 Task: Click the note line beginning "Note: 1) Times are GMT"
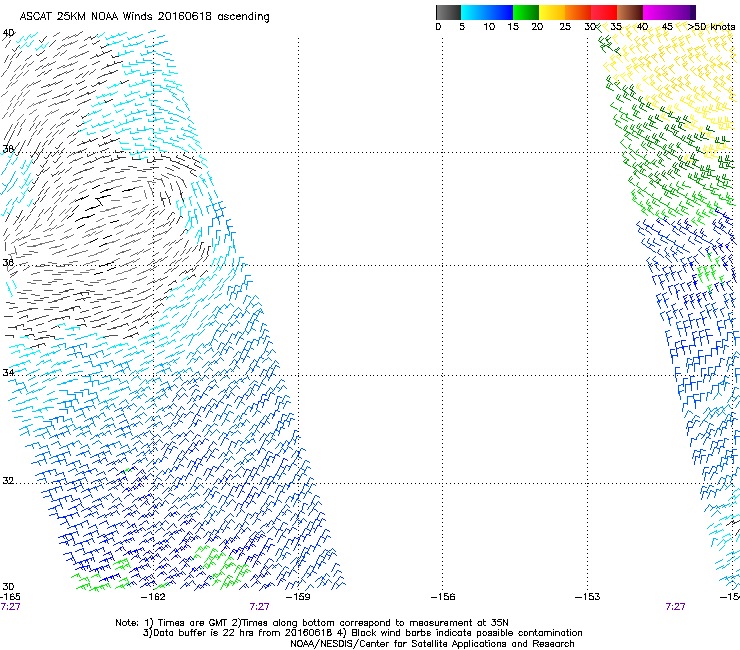(x=312, y=623)
